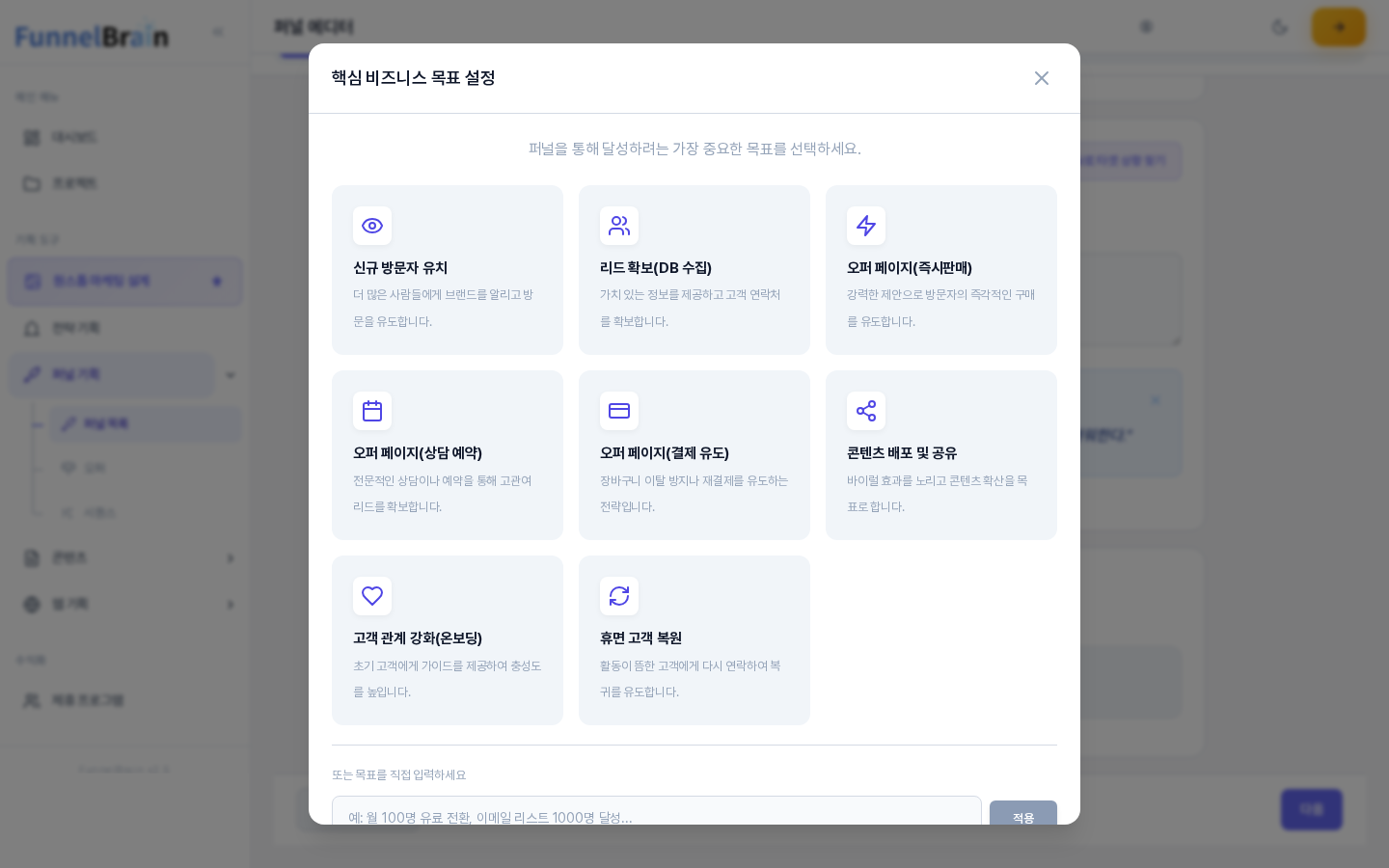
Task: Select the 리드 확보(DB 수집) goal title
Action: [656, 268]
